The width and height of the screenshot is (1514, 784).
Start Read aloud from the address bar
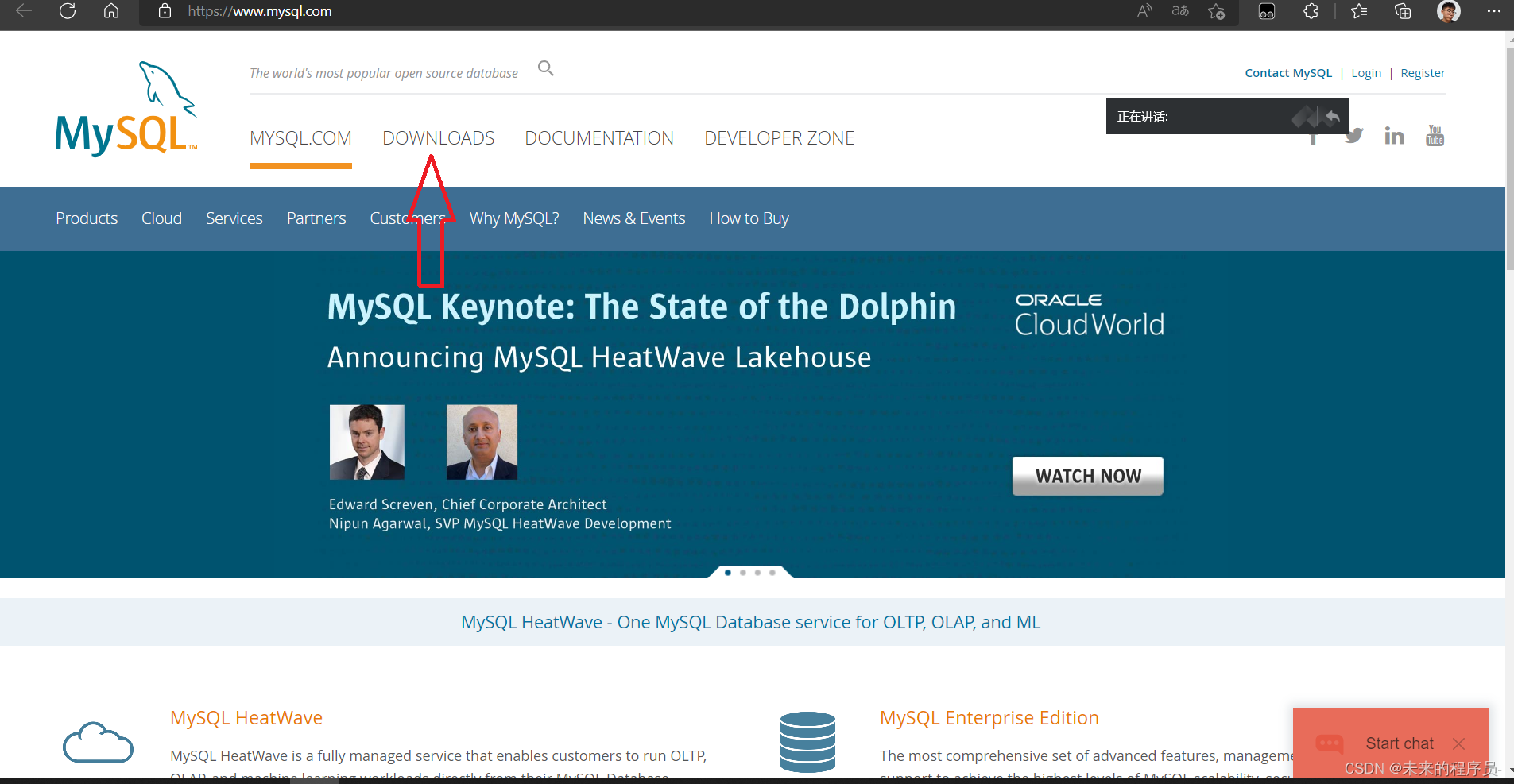click(1144, 11)
